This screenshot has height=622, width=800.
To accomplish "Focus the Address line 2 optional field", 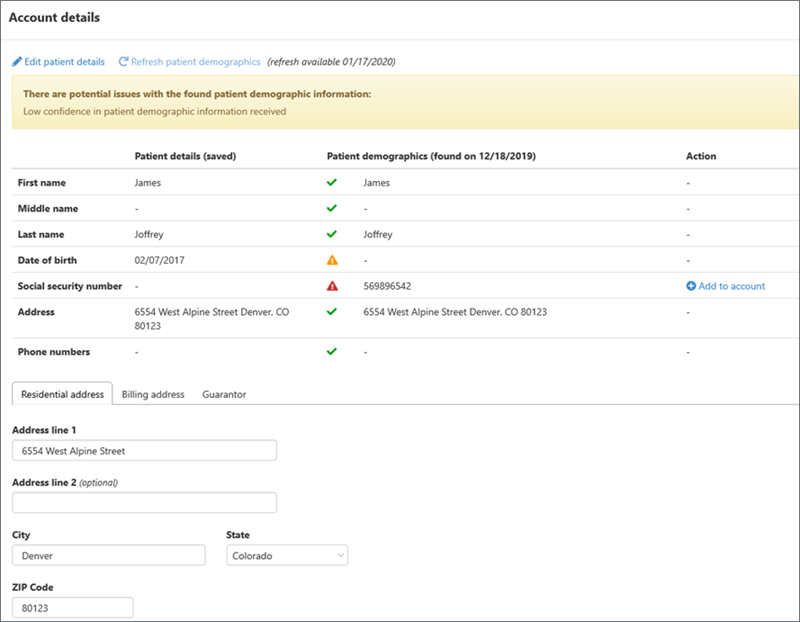I will [144, 503].
